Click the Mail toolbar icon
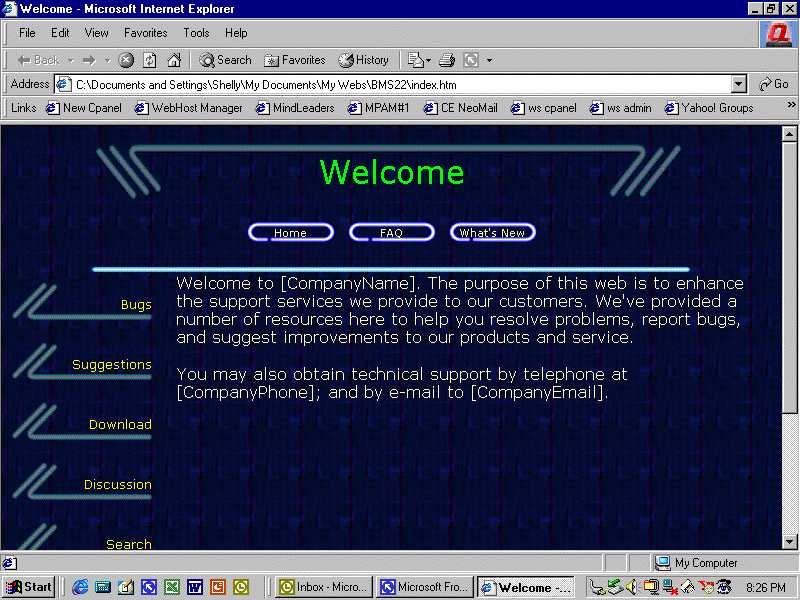 tap(415, 61)
